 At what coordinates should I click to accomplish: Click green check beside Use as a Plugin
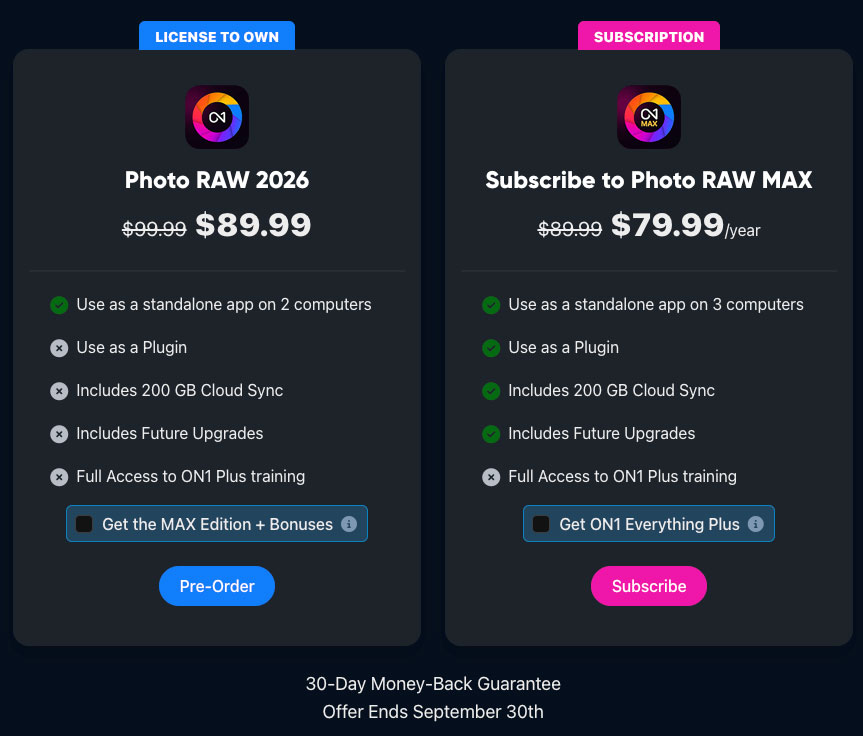click(x=491, y=348)
